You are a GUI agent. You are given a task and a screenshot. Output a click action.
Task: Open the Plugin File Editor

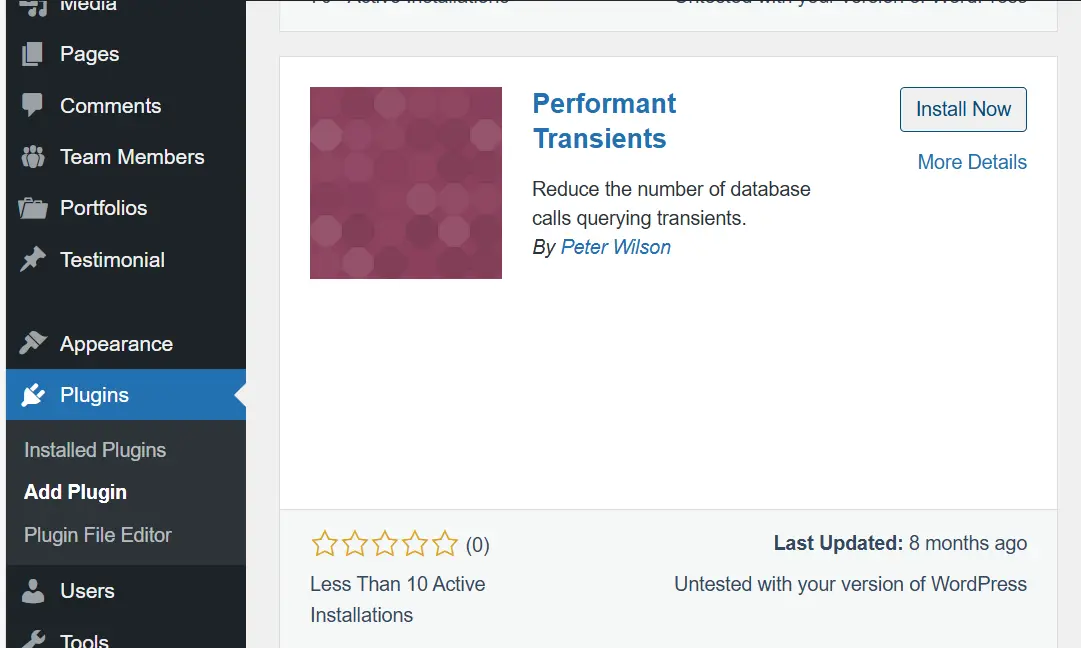(95, 535)
